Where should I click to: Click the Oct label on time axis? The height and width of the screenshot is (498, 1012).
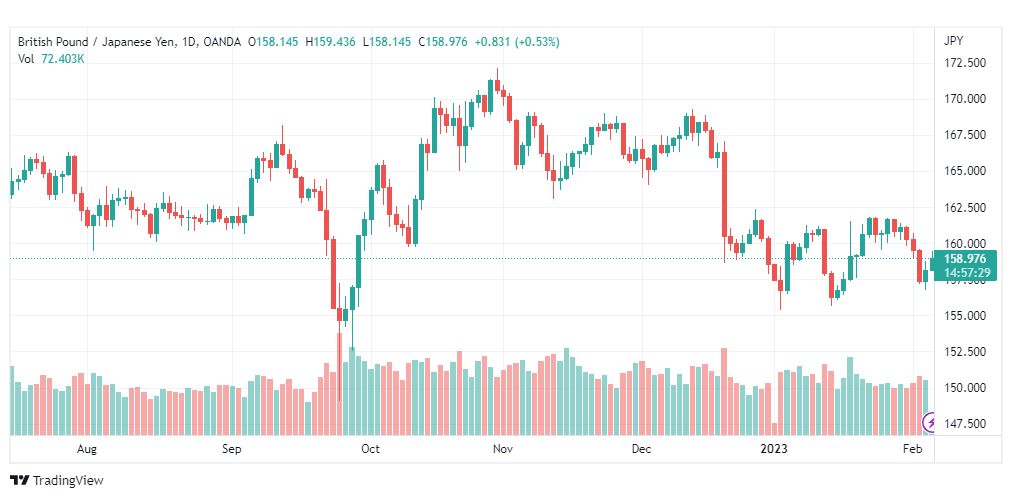point(370,449)
